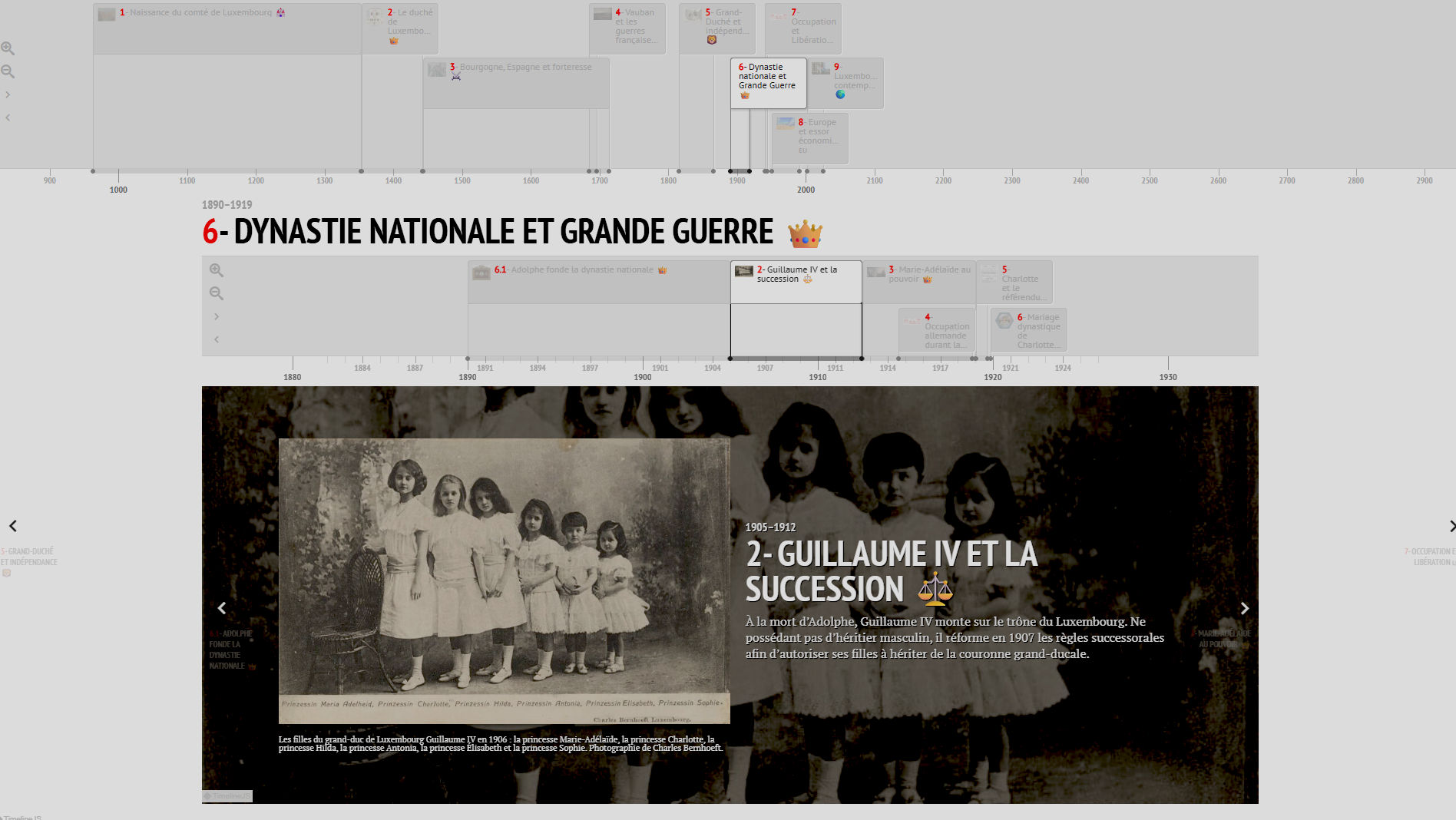The width and height of the screenshot is (1456, 820).
Task: Open sub-event 3 Marie-Adélaïde au pouvoir
Action: tap(919, 282)
